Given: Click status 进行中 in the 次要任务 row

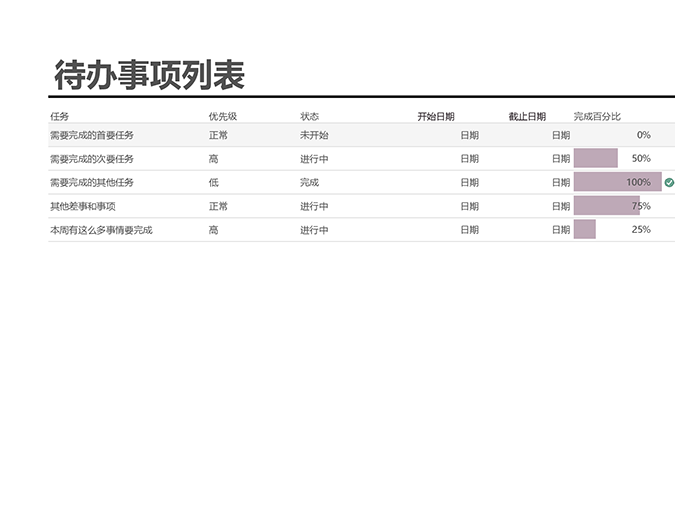Looking at the screenshot, I should pos(314,159).
